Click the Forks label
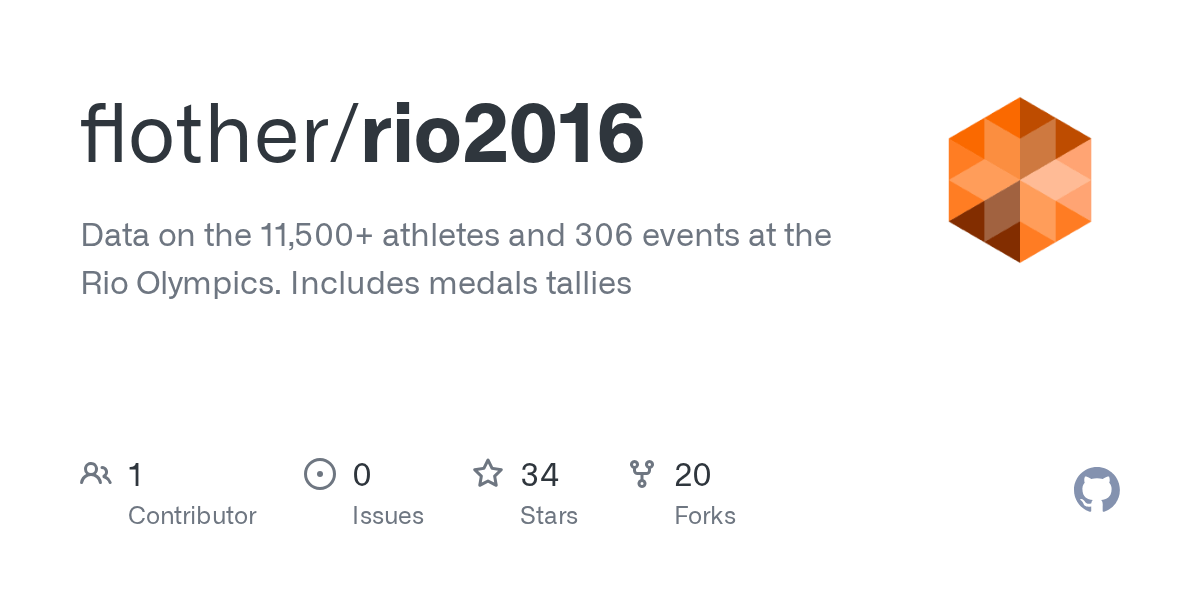1200x600 pixels. coord(705,516)
